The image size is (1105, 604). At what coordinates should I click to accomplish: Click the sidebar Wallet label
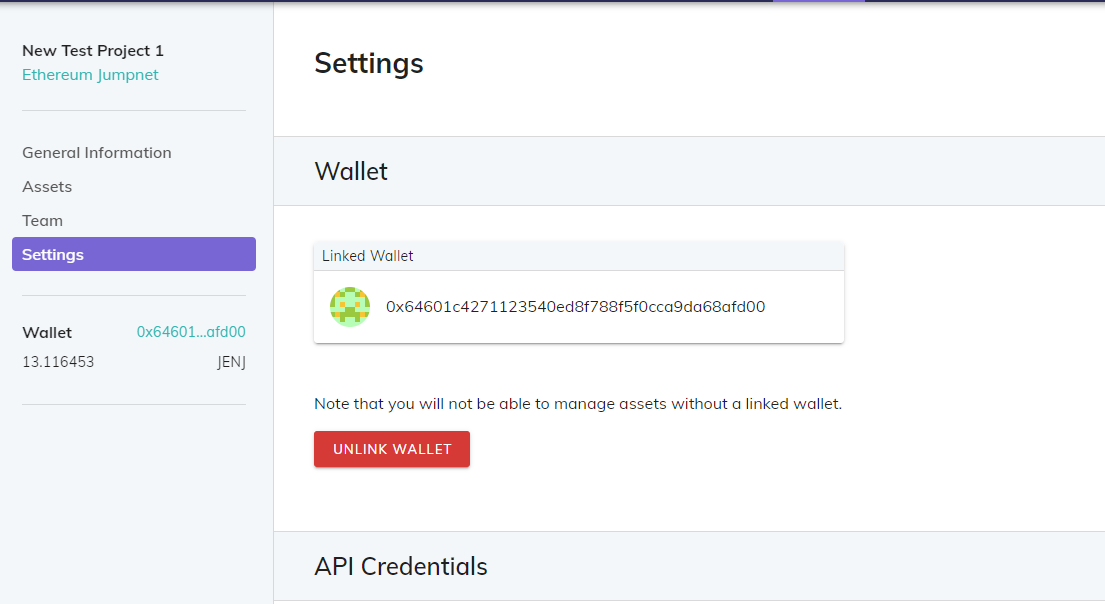click(x=47, y=333)
